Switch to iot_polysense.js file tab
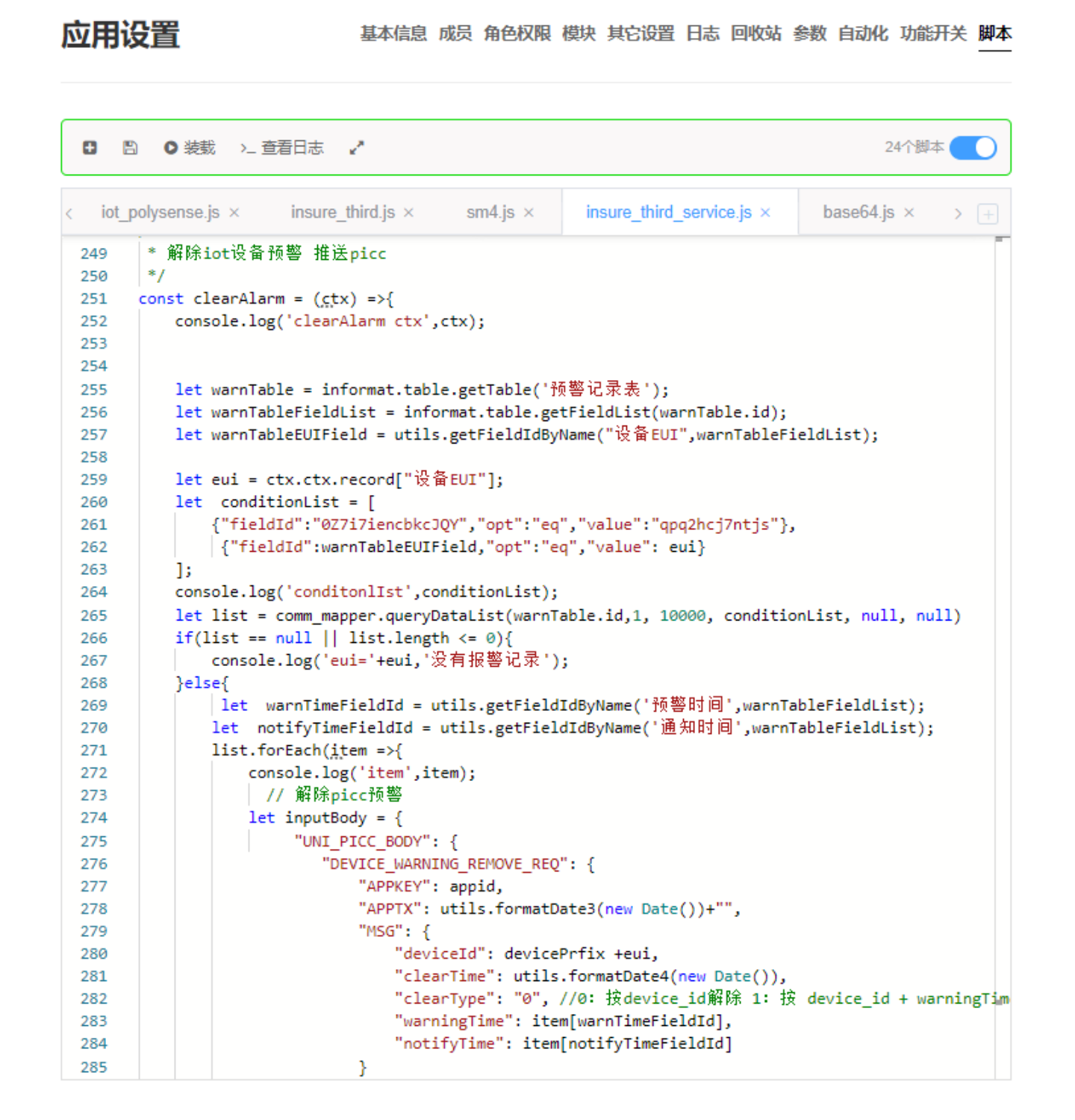The width and height of the screenshot is (1075, 1120). 160,213
